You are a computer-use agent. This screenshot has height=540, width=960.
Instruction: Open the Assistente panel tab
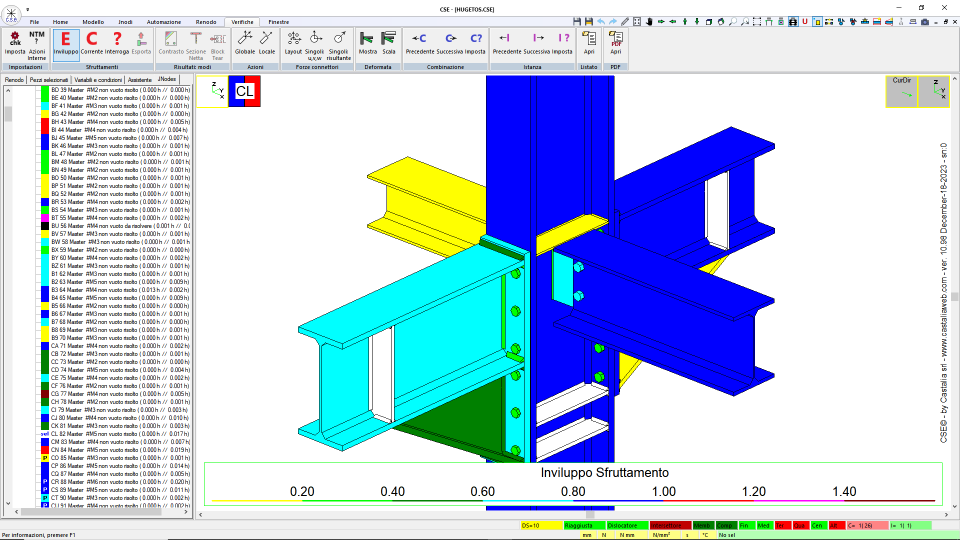pyautogui.click(x=140, y=80)
